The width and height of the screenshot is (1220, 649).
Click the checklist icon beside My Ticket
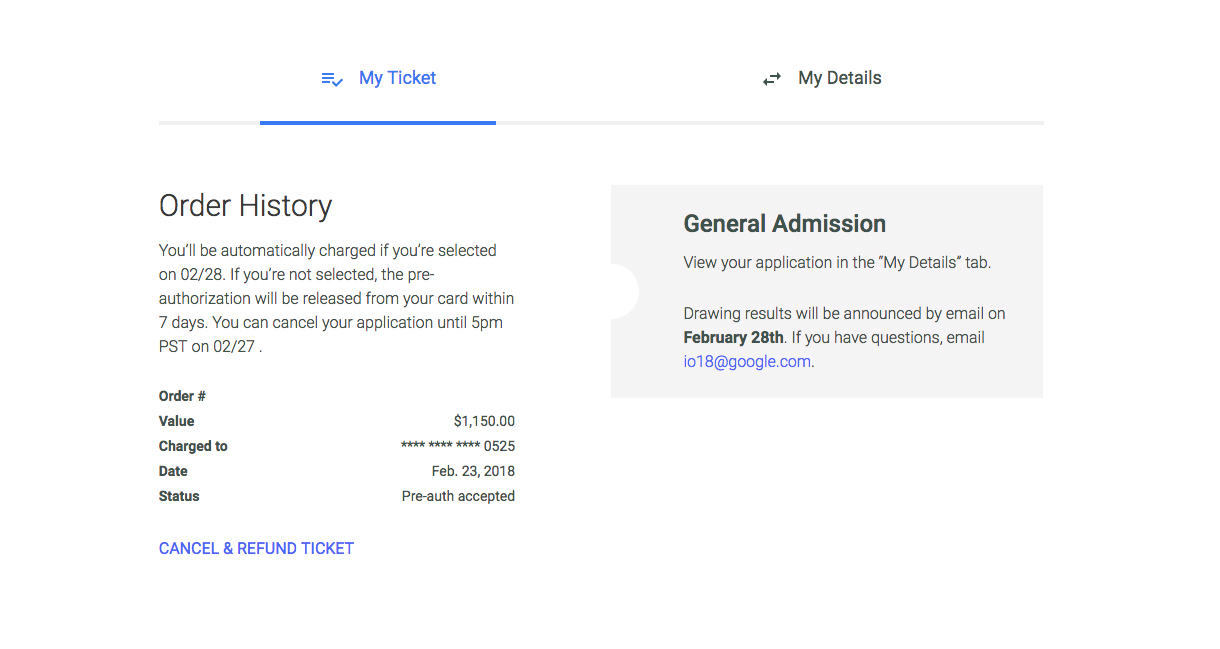(x=332, y=79)
